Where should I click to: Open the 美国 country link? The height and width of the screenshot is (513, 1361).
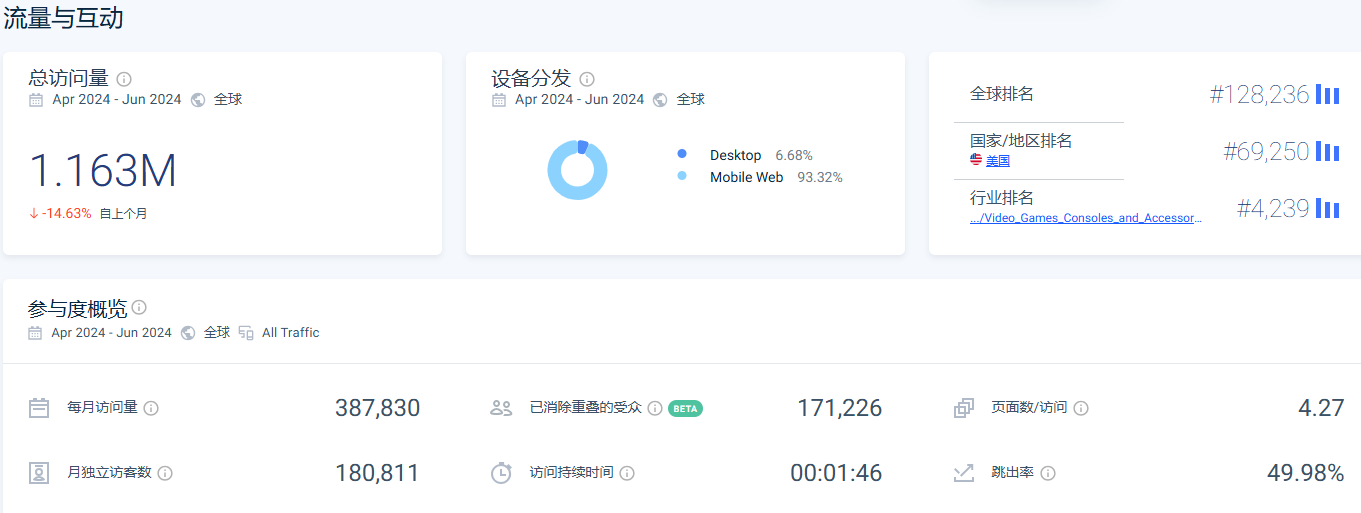(997, 160)
